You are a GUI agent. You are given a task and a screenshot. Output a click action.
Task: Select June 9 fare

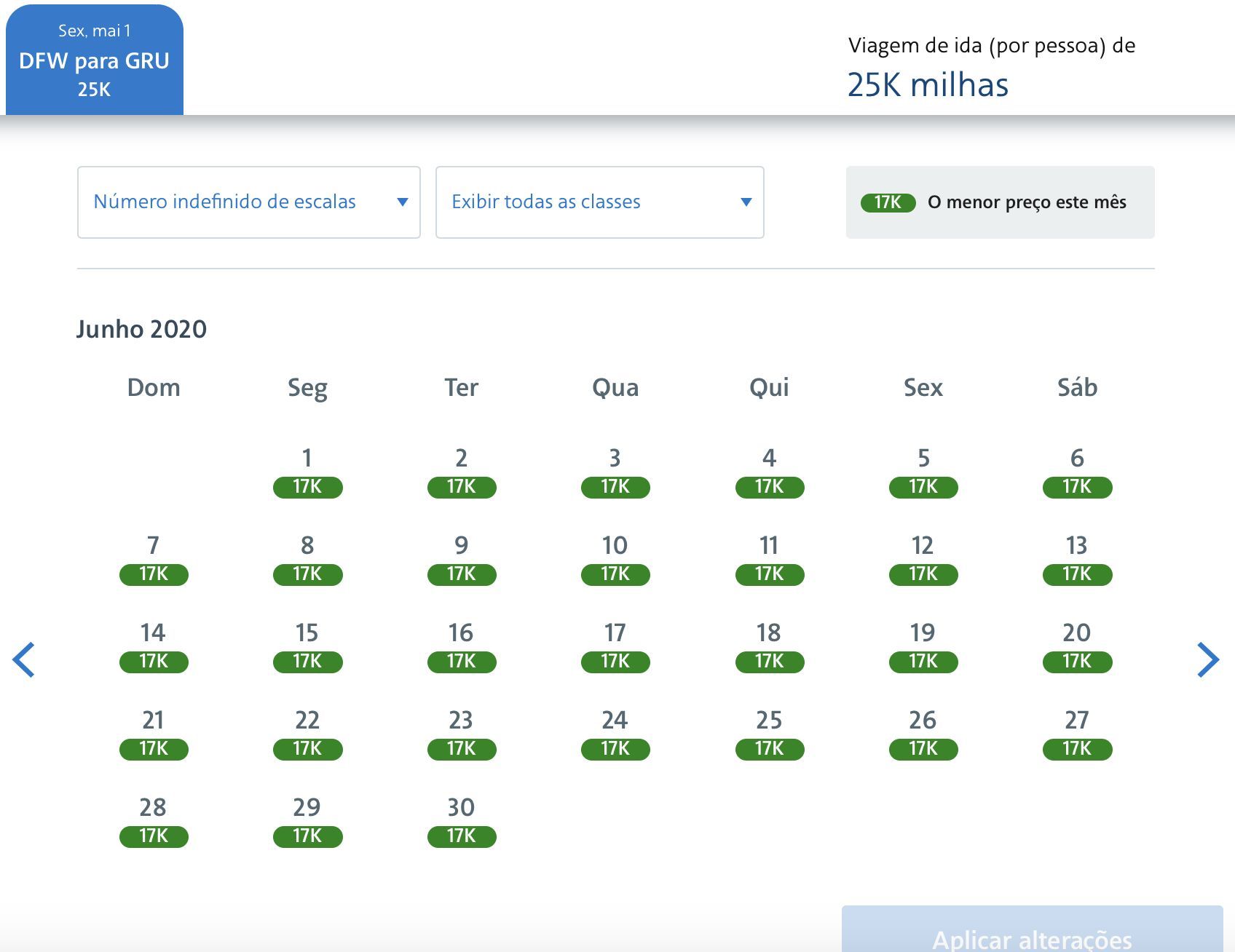point(462,559)
